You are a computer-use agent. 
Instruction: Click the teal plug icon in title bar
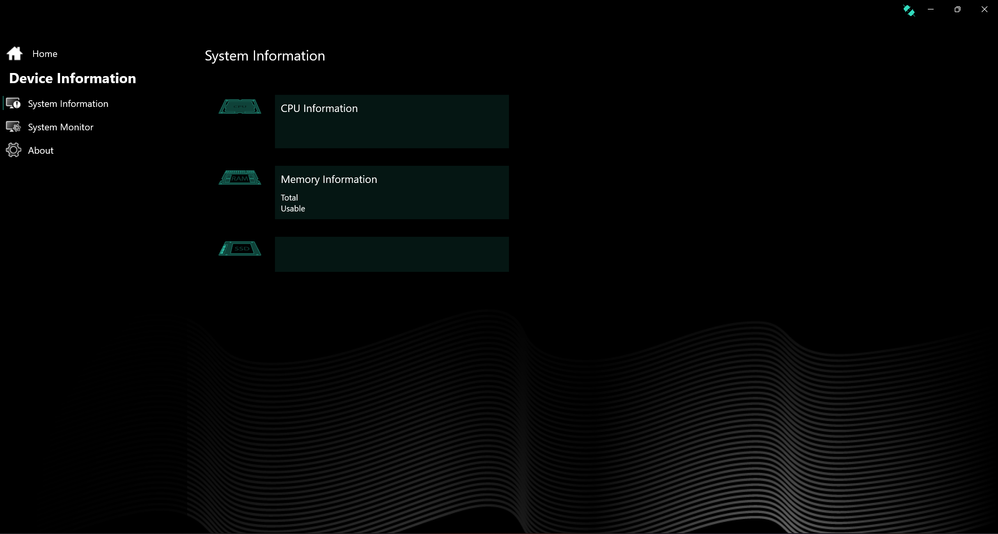point(908,10)
